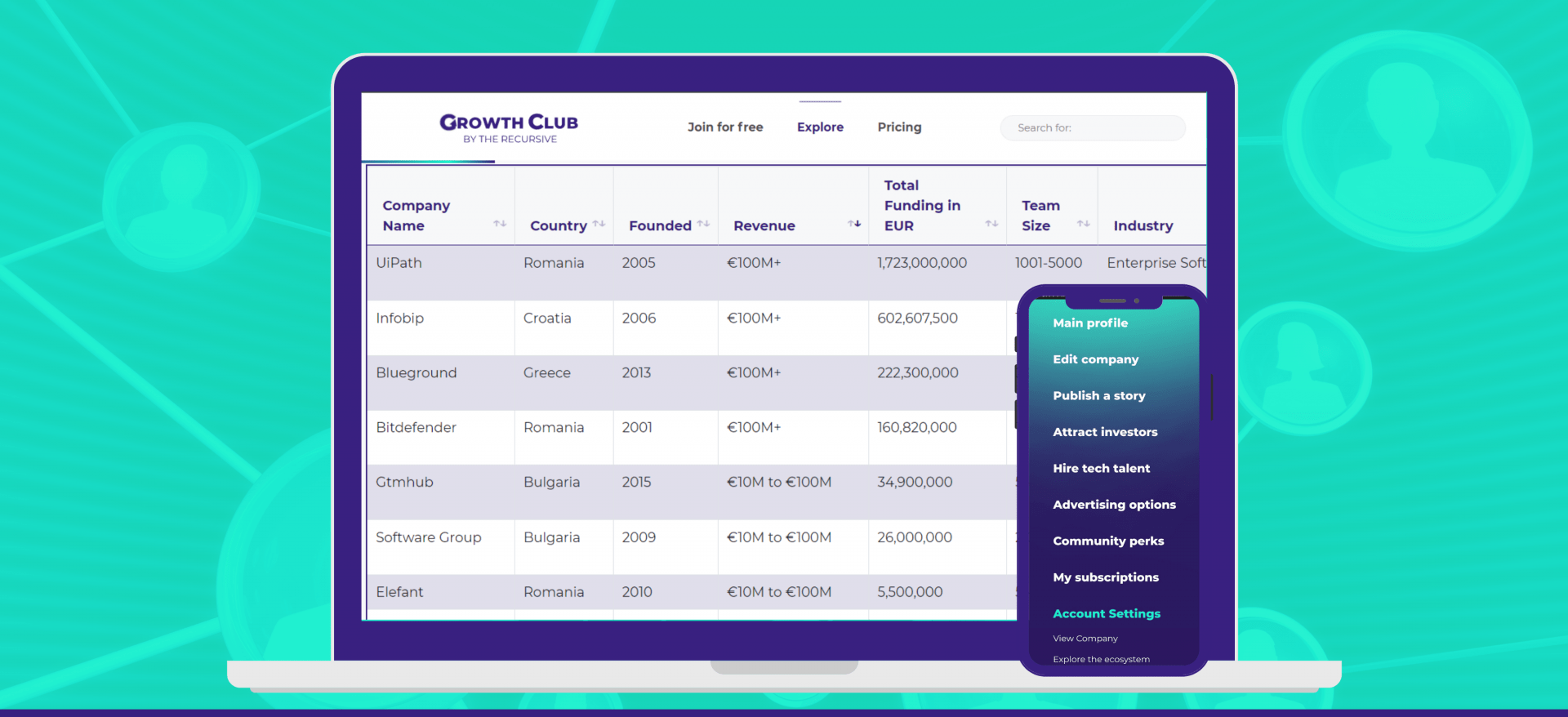Click Greece in Blueground row
Screen dimensions: 1568x717
click(547, 373)
